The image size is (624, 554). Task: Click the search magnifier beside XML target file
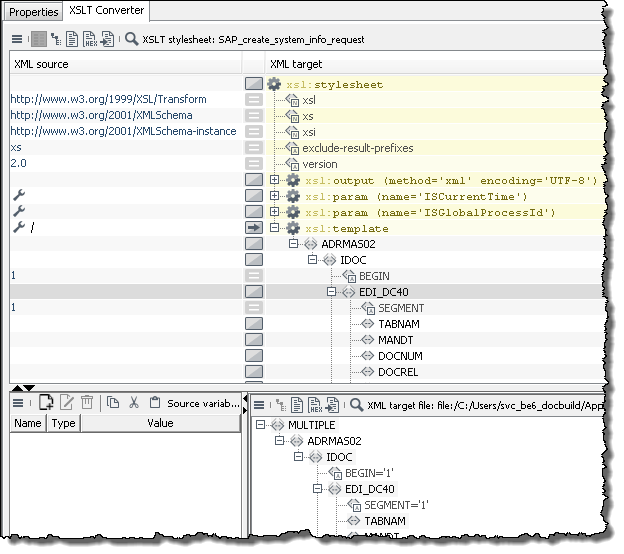click(356, 404)
